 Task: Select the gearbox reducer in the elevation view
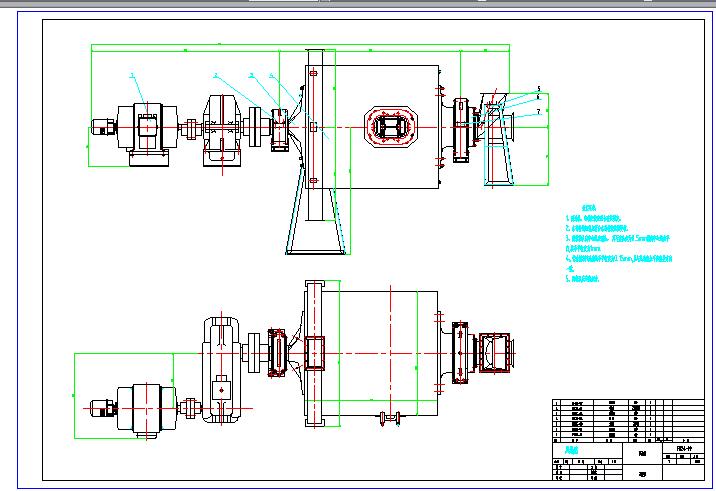222,131
